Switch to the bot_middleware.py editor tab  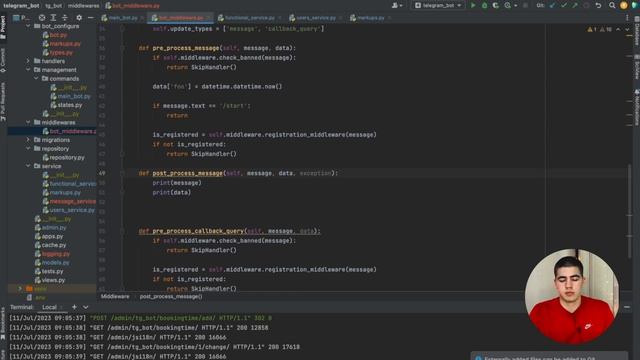(180, 18)
